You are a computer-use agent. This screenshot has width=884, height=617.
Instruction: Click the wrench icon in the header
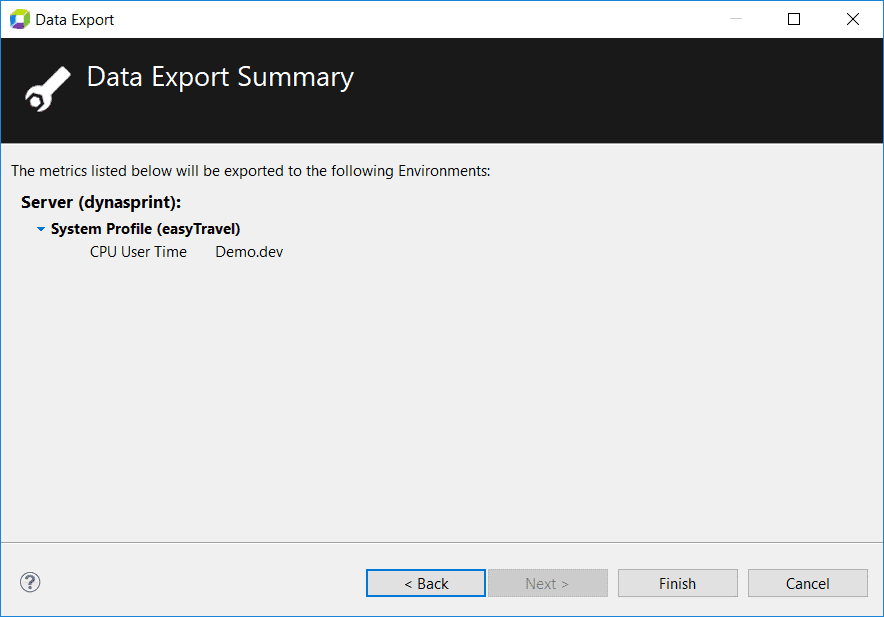[x=48, y=89]
